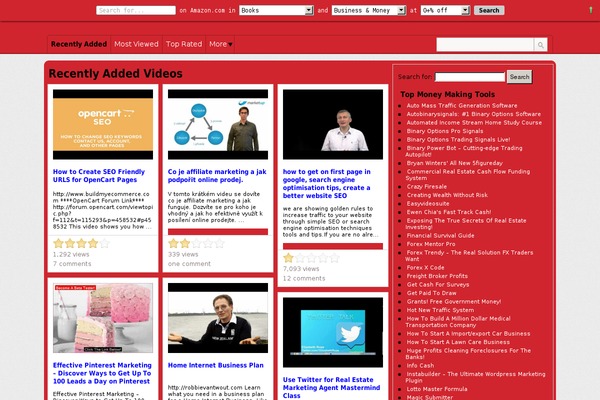Open 'Co je affiliate marketing' video link
This screenshot has width=600, height=400.
click(217, 176)
